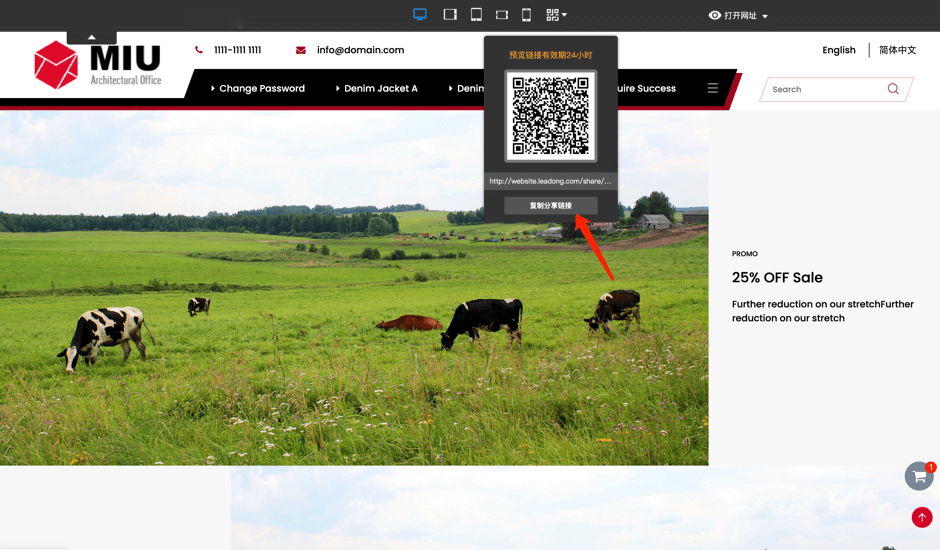Switch to mobile landscape preview
The image size is (940, 550).
click(502, 15)
